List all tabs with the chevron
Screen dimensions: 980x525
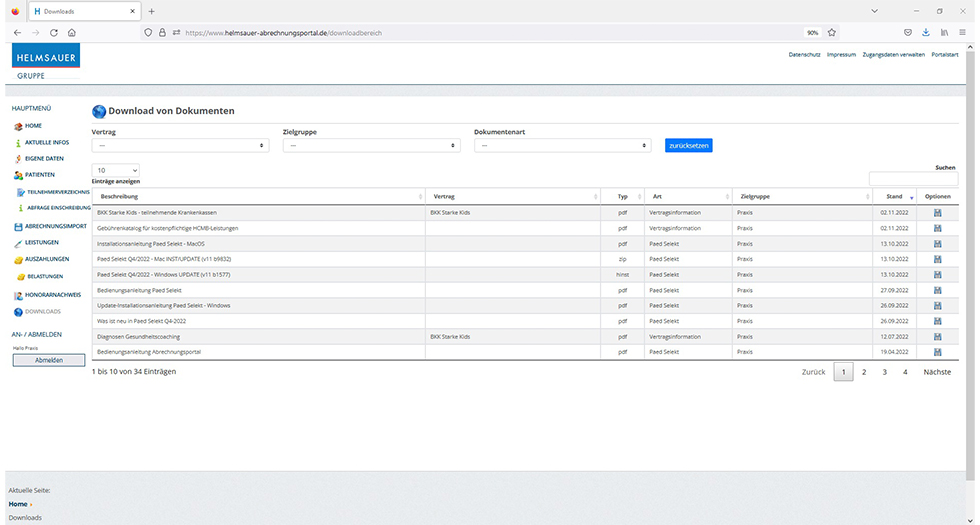[874, 11]
